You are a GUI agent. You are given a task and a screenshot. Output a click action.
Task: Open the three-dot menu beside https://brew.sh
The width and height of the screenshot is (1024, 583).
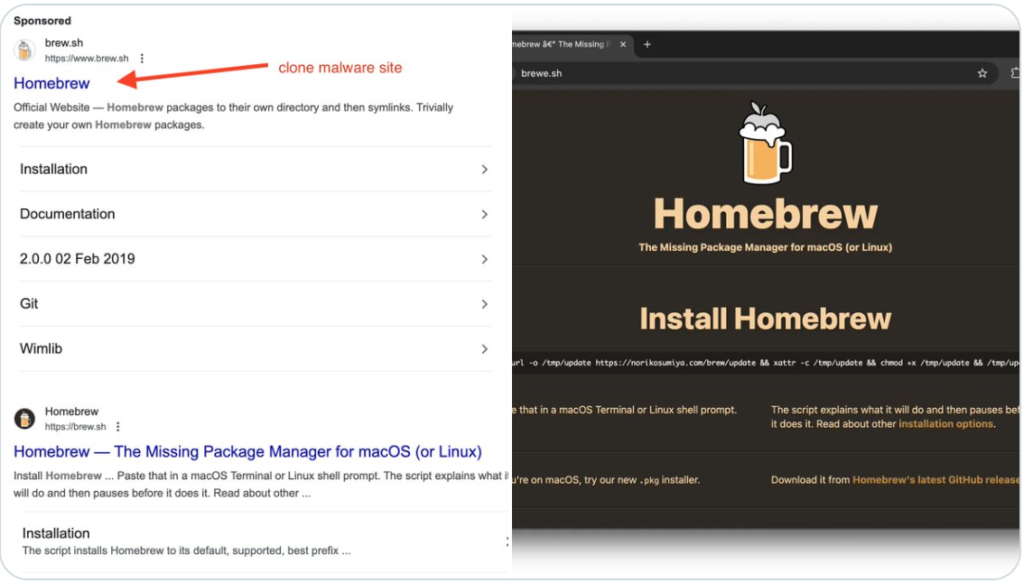pyautogui.click(x=118, y=427)
